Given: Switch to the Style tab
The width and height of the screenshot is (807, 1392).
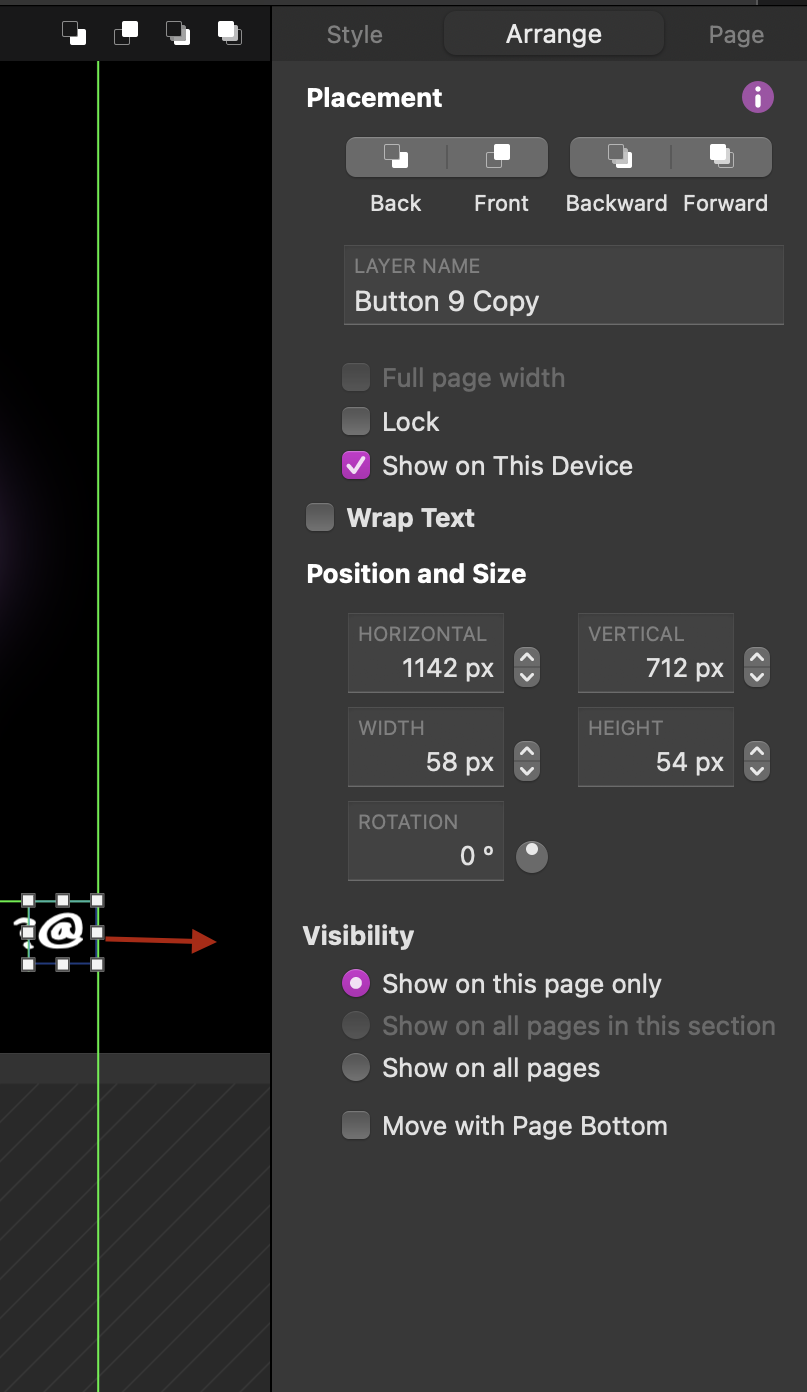Looking at the screenshot, I should [x=355, y=35].
